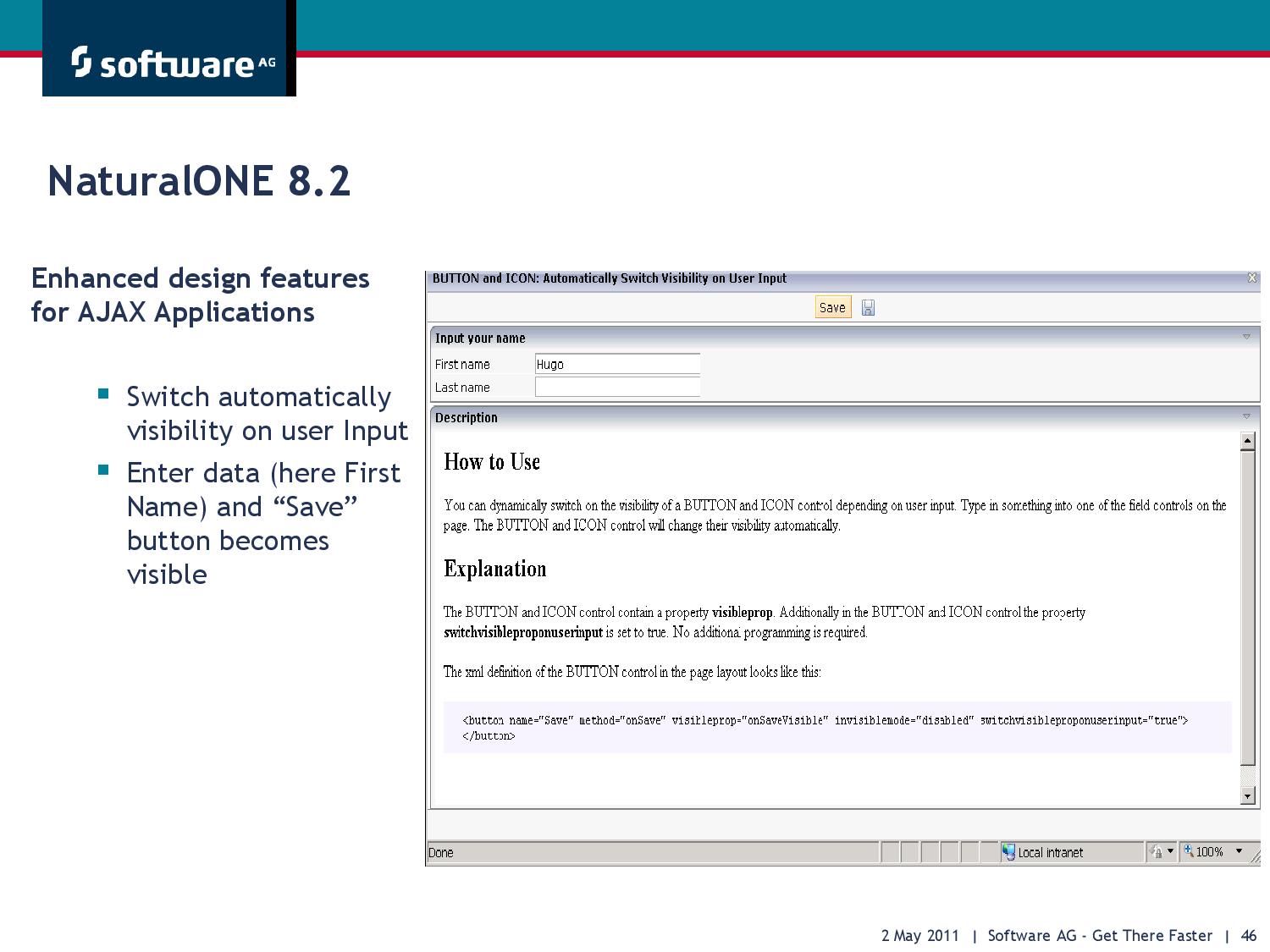Click the dialog title "BUTTON and ICON: Automatically Switch Visibility"
This screenshot has height=952, width=1270.
(x=610, y=278)
